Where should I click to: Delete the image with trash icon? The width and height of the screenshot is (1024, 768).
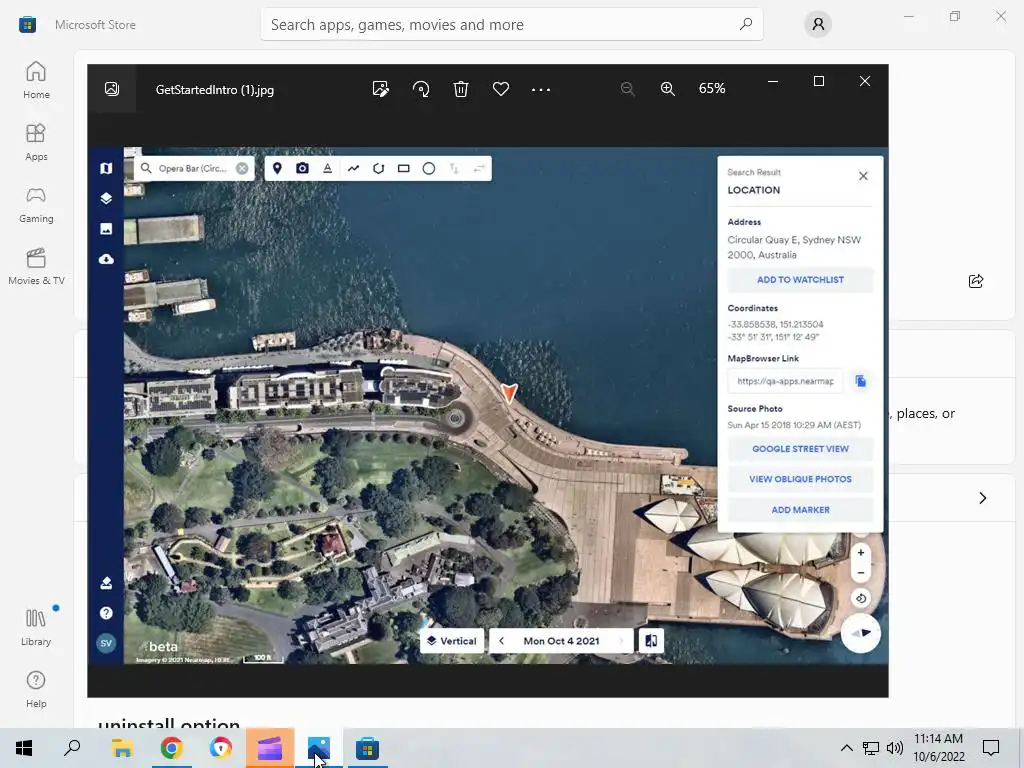coord(461,89)
